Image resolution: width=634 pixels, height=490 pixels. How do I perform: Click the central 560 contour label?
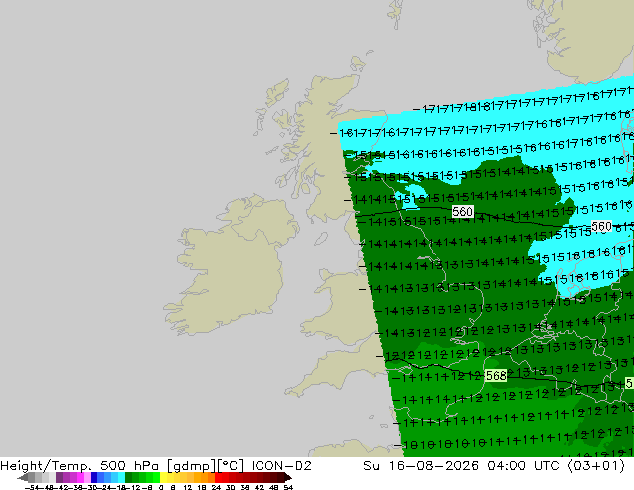coord(463,211)
